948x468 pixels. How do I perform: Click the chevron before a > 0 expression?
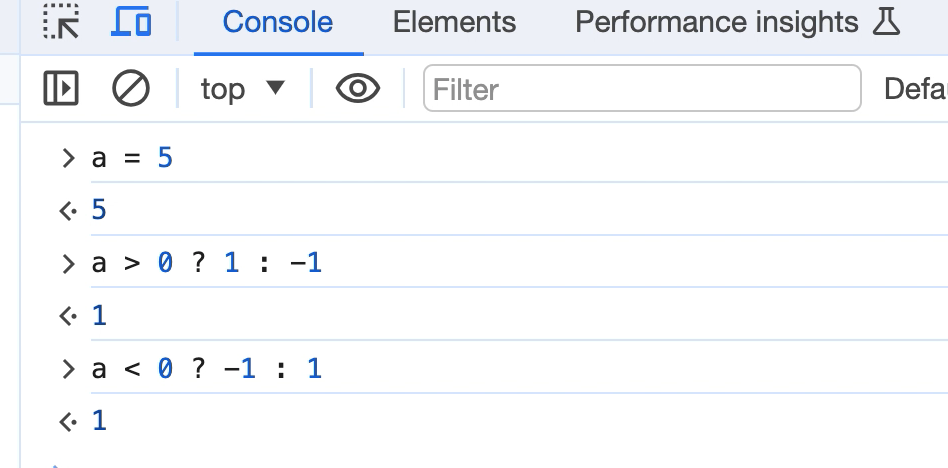tap(68, 264)
